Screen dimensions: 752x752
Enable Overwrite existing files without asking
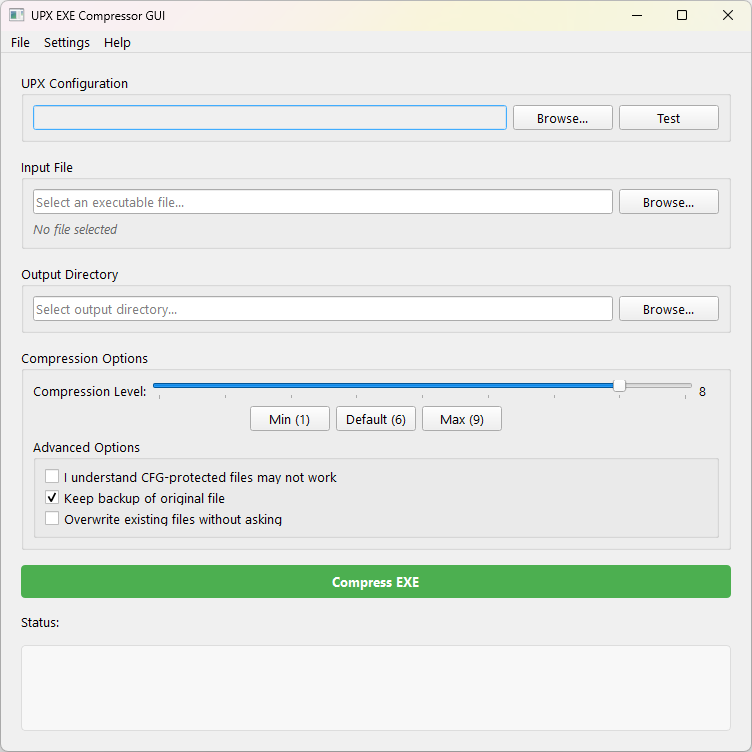(52, 519)
